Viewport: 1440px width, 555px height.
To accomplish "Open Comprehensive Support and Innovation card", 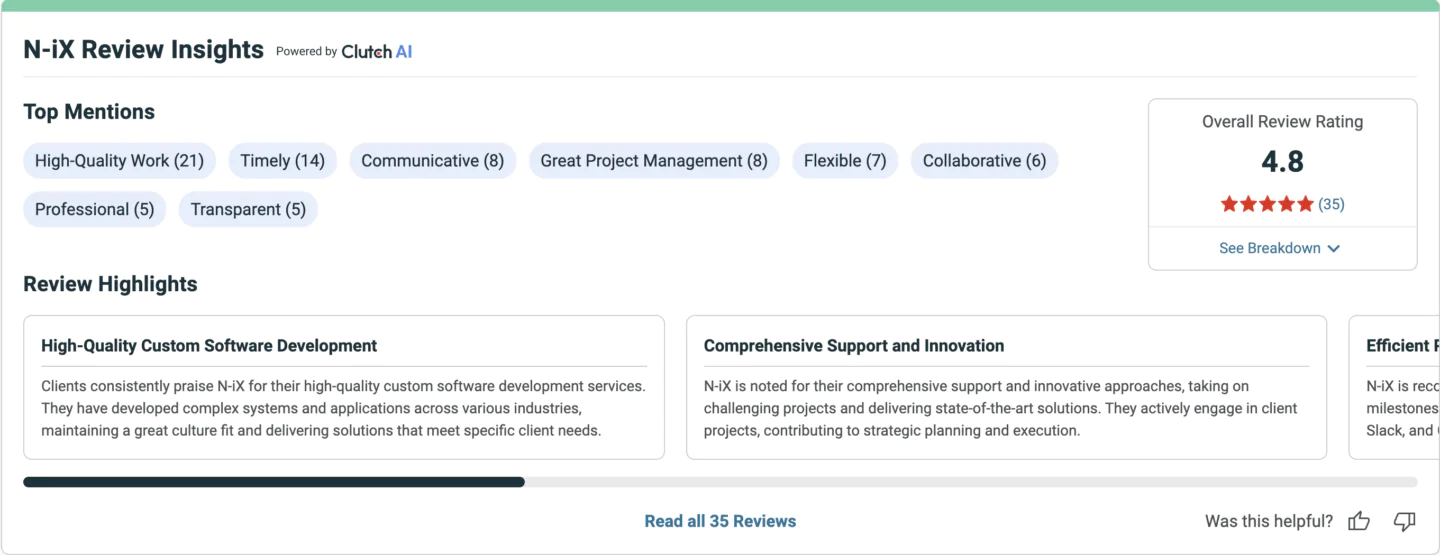I will (x=1006, y=387).
